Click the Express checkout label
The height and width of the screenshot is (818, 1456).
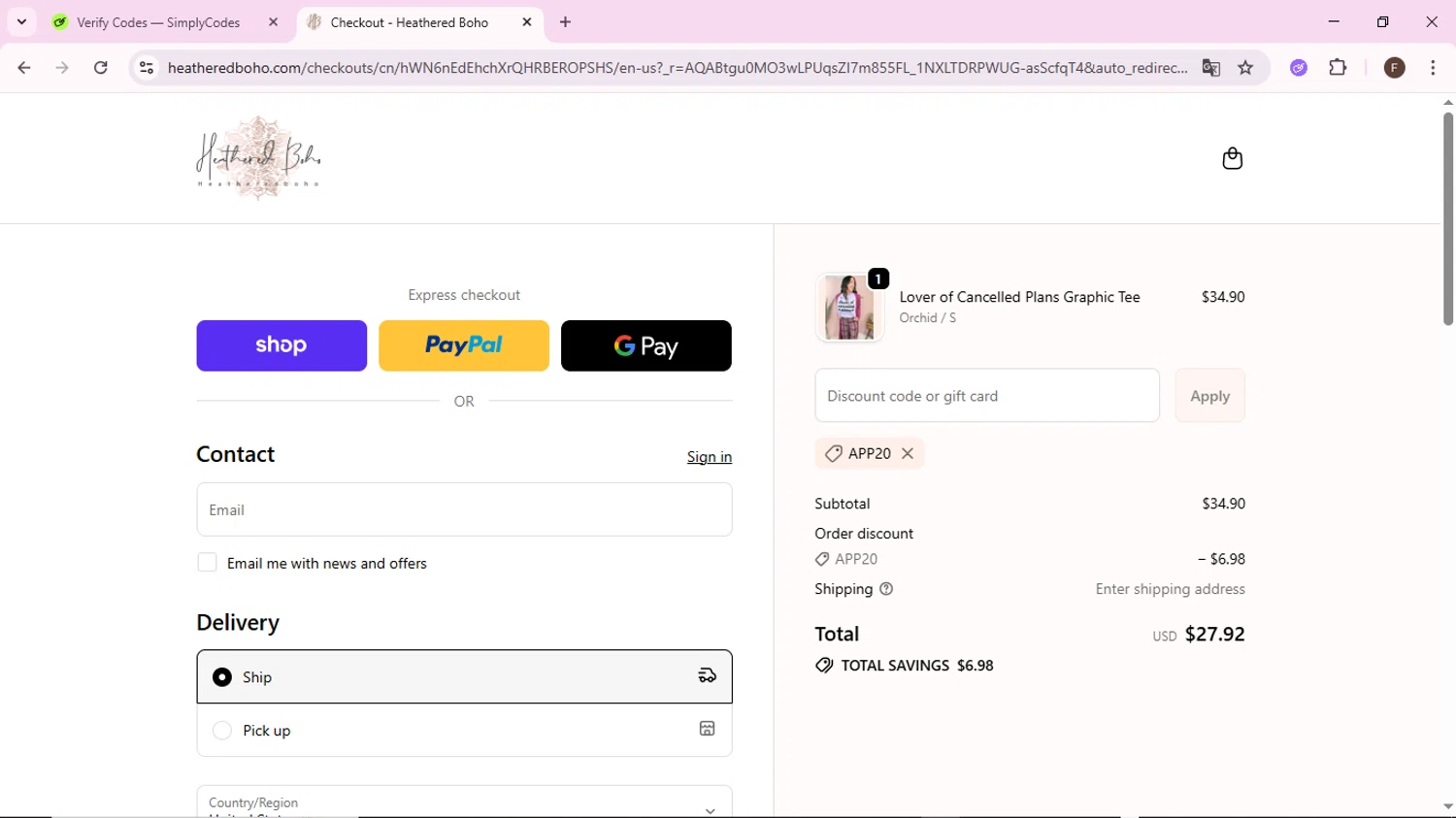click(464, 295)
